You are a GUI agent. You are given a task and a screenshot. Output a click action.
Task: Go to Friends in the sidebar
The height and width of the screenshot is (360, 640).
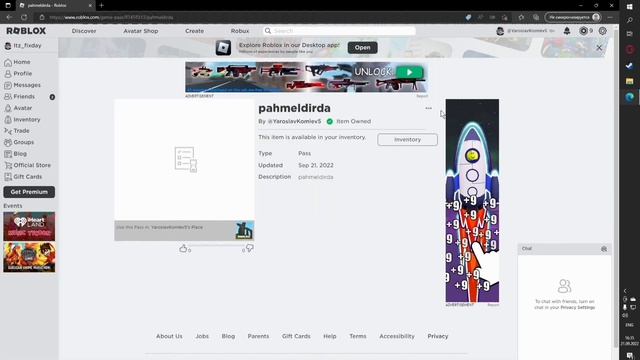tap(20, 96)
